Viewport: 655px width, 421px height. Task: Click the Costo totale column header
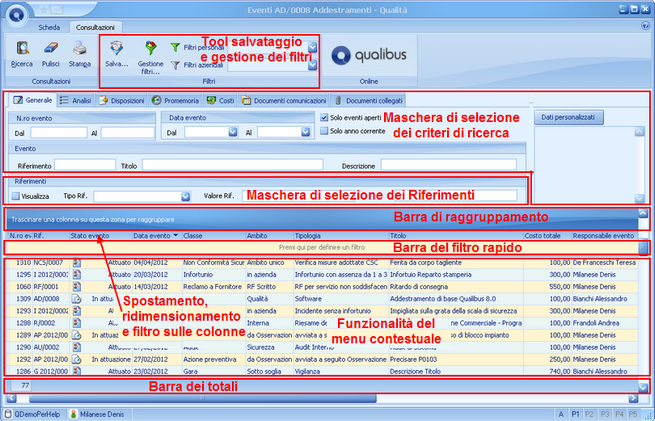[547, 236]
